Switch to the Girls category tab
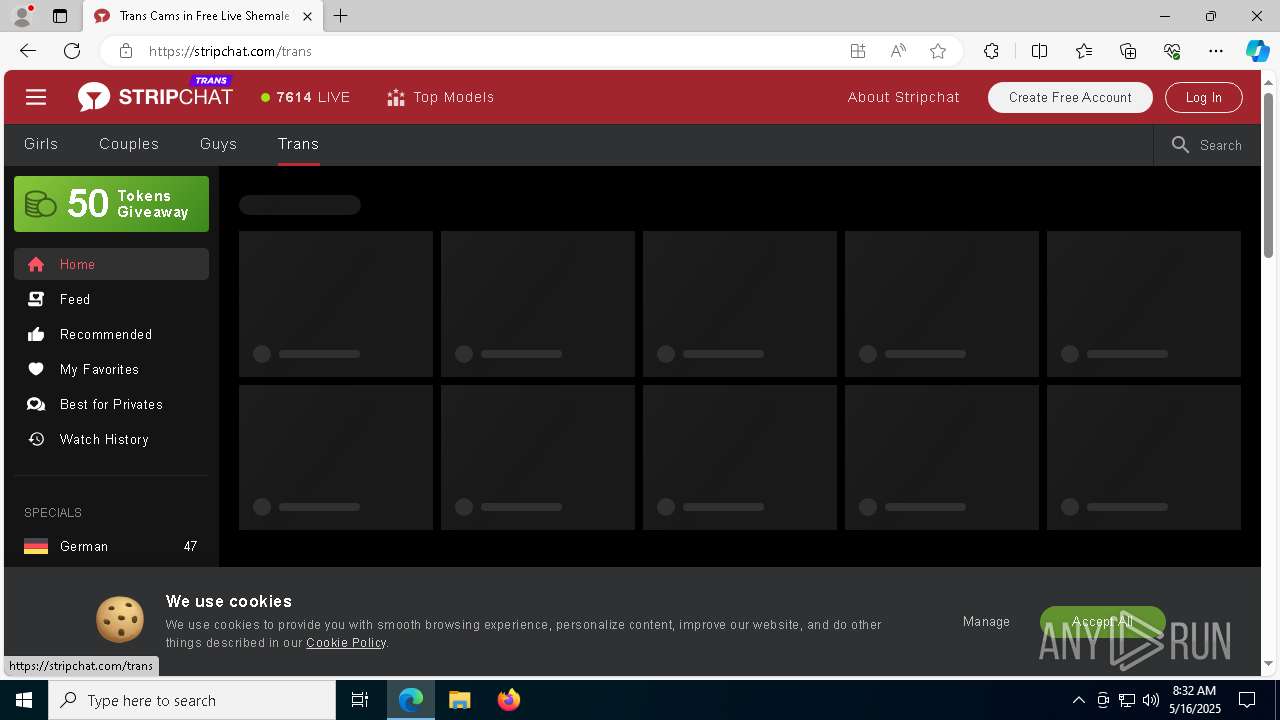This screenshot has height=720, width=1280. pos(41,144)
